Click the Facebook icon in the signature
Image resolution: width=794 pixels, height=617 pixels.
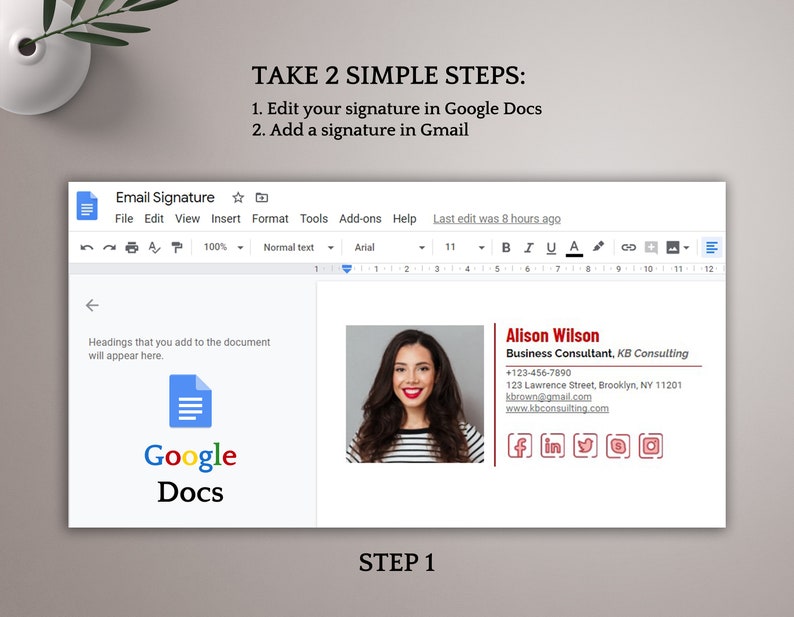coord(520,446)
